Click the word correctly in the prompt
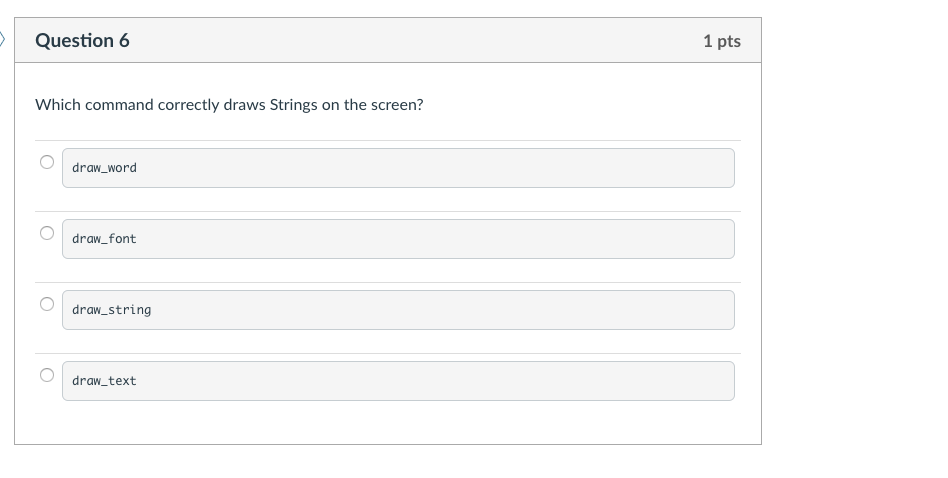The image size is (948, 478). coord(188,104)
